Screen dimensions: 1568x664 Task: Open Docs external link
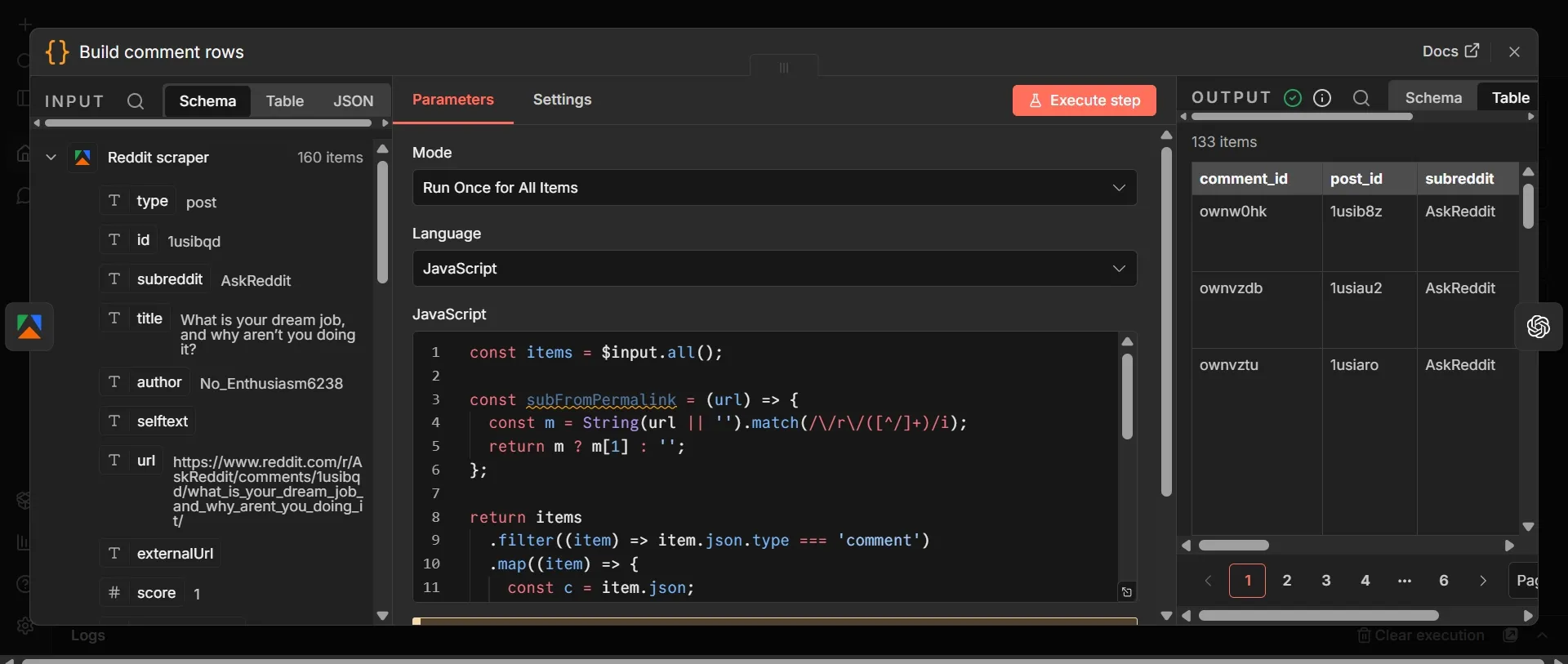point(1450,51)
